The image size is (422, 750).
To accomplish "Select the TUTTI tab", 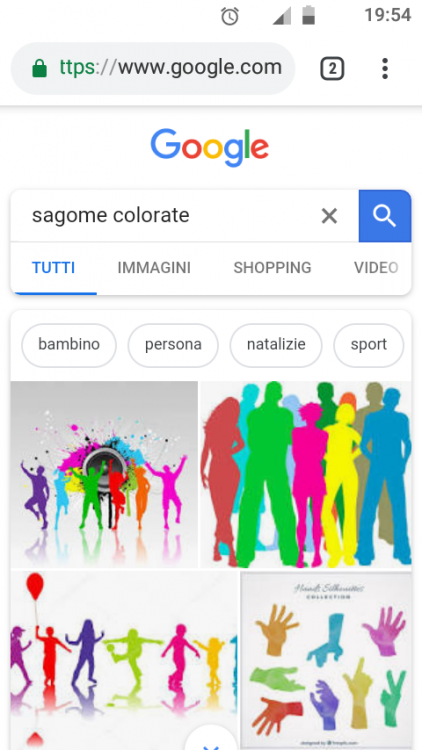I will click(x=54, y=267).
